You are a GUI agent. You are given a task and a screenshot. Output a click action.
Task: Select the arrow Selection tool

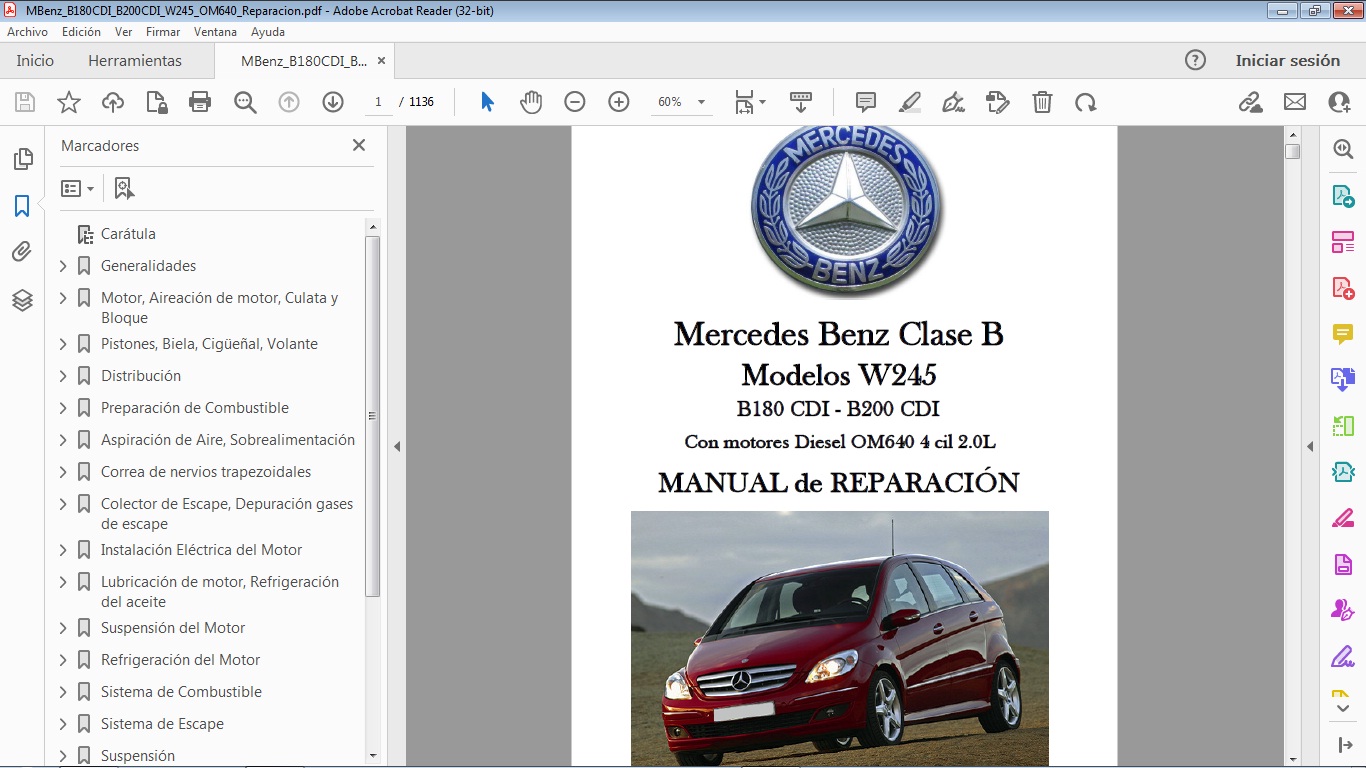(487, 102)
